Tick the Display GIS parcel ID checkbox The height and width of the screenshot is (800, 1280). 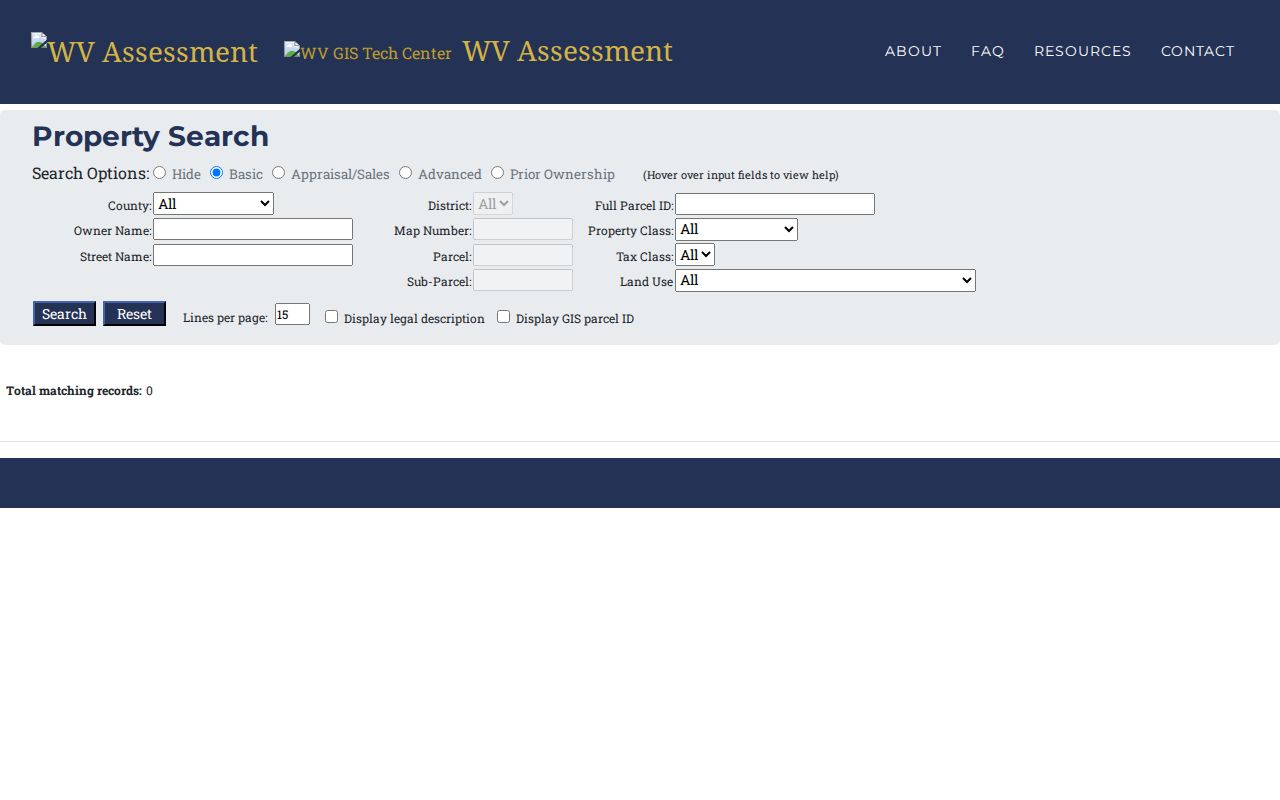tap(503, 317)
